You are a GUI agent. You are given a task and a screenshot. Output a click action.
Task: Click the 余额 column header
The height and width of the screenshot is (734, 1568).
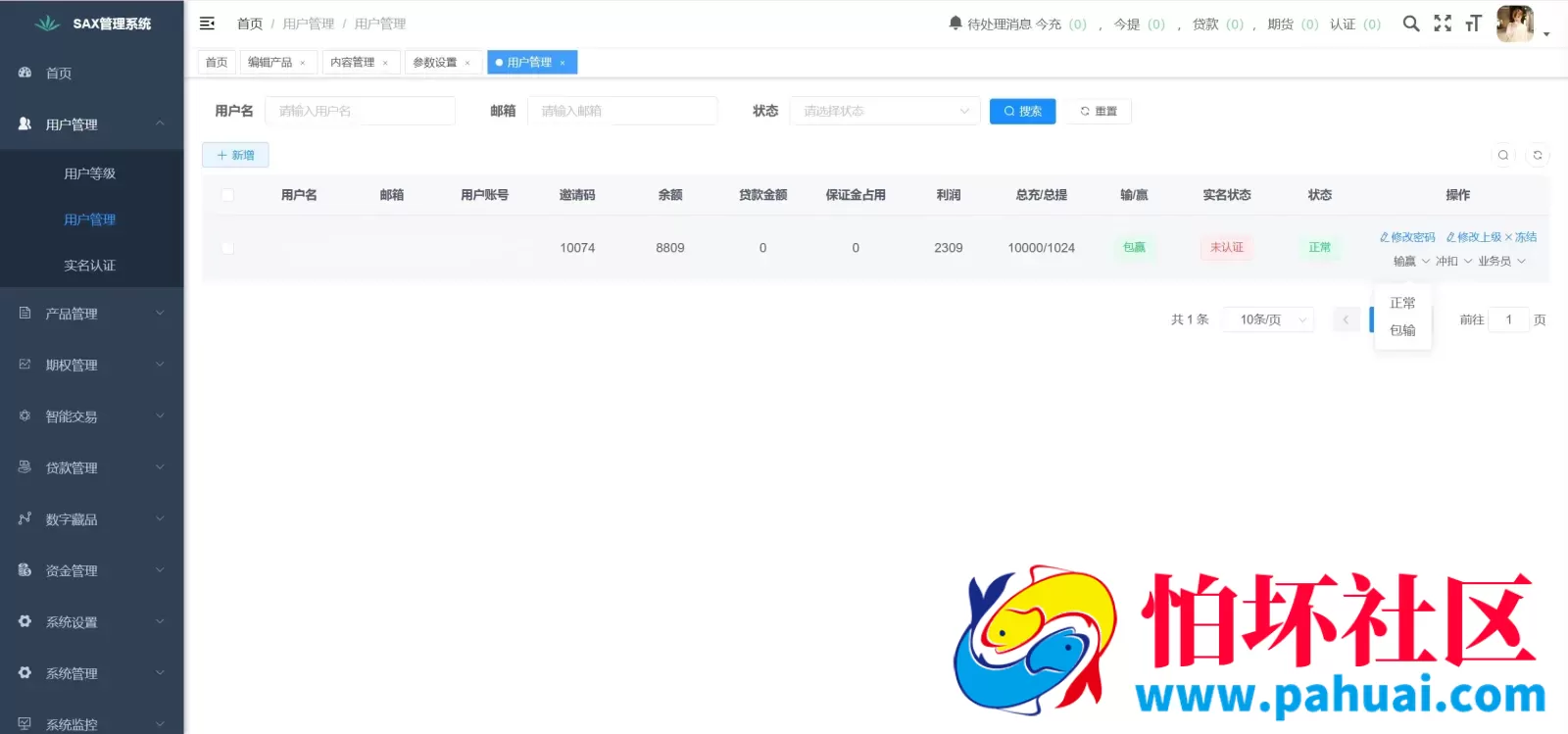tap(670, 195)
